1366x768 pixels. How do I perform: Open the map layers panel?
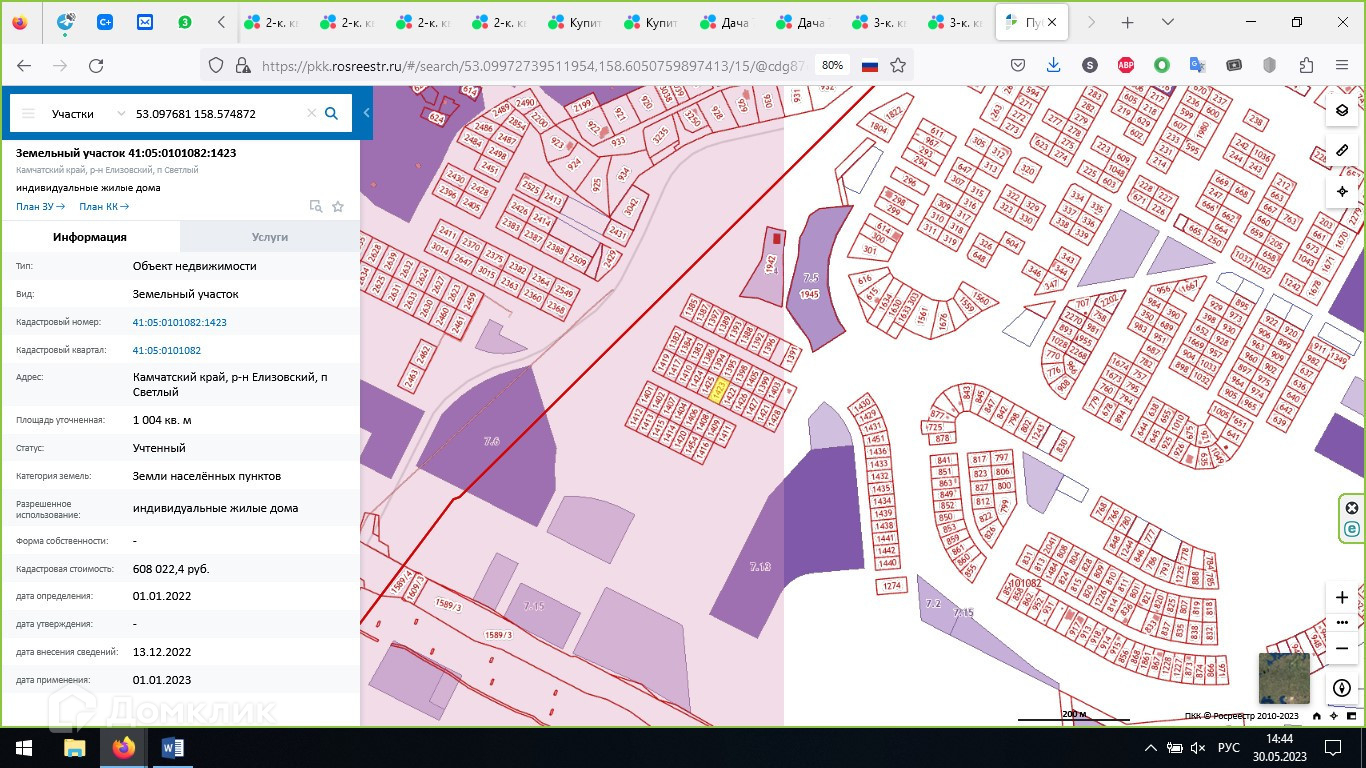[x=1342, y=110]
